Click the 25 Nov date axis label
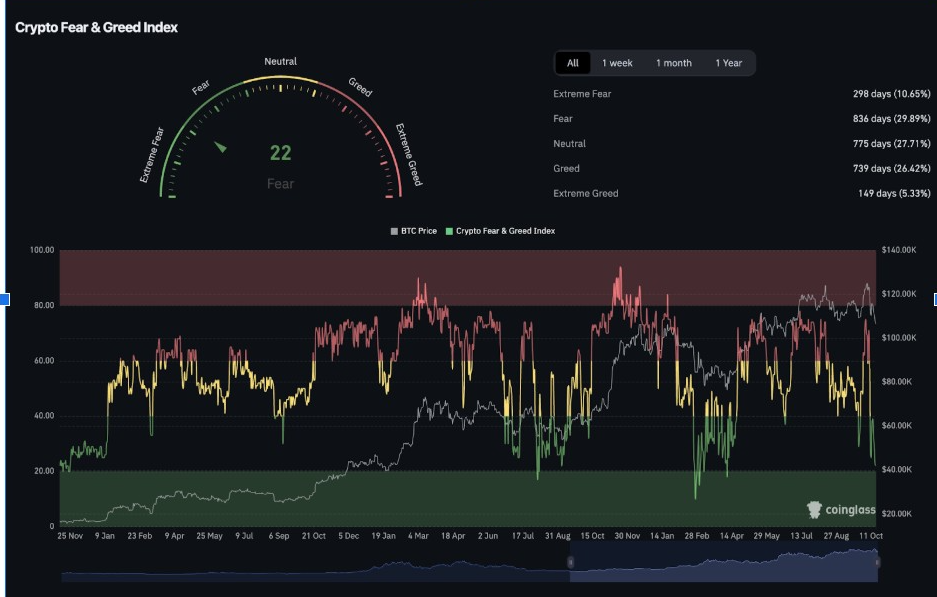This screenshot has height=597, width=937. click(70, 536)
